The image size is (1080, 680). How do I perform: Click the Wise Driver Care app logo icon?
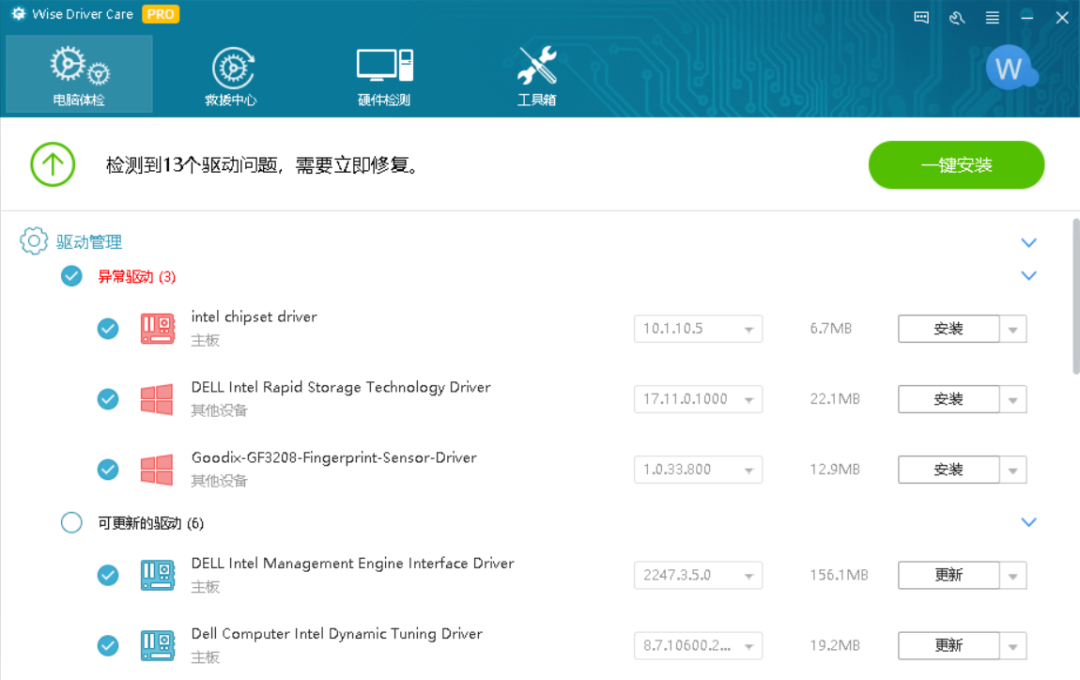pyautogui.click(x=18, y=14)
